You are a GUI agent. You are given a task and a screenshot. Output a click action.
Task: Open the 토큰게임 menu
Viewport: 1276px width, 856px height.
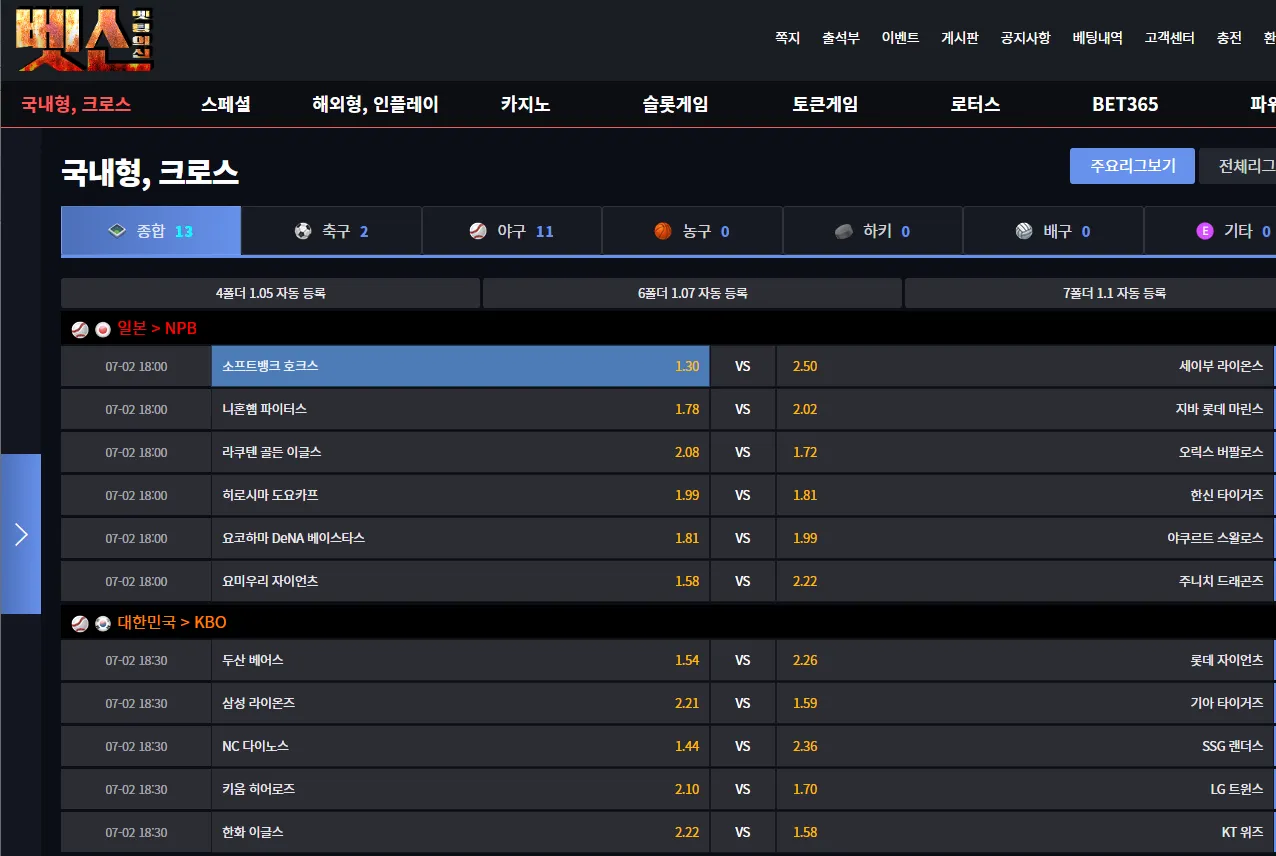click(826, 104)
